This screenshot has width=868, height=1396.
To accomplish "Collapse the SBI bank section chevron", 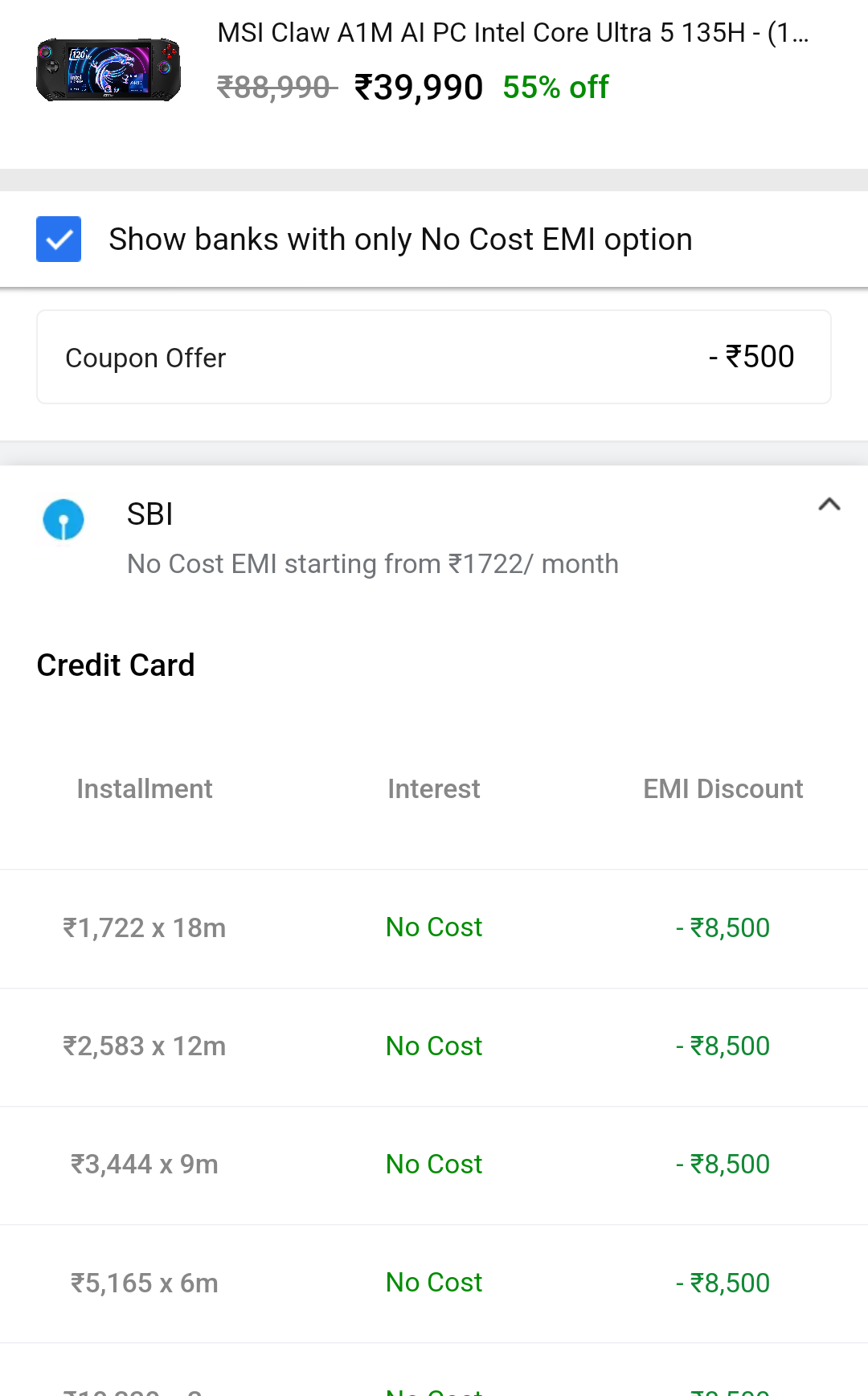I will coord(829,505).
